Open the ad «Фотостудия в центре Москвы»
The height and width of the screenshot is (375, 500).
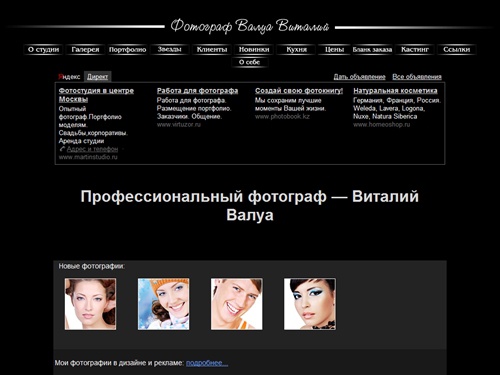click(x=96, y=95)
